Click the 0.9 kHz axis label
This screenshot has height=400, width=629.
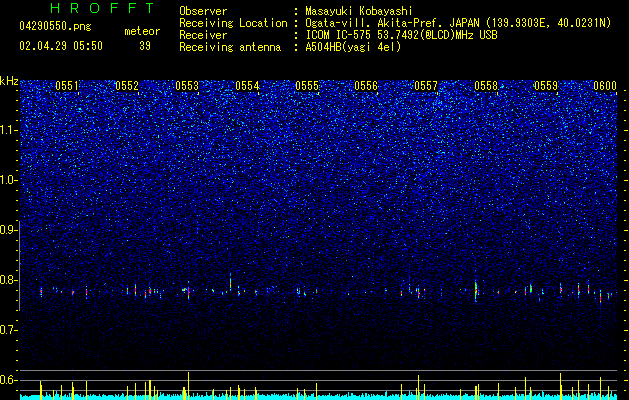click(x=9, y=230)
